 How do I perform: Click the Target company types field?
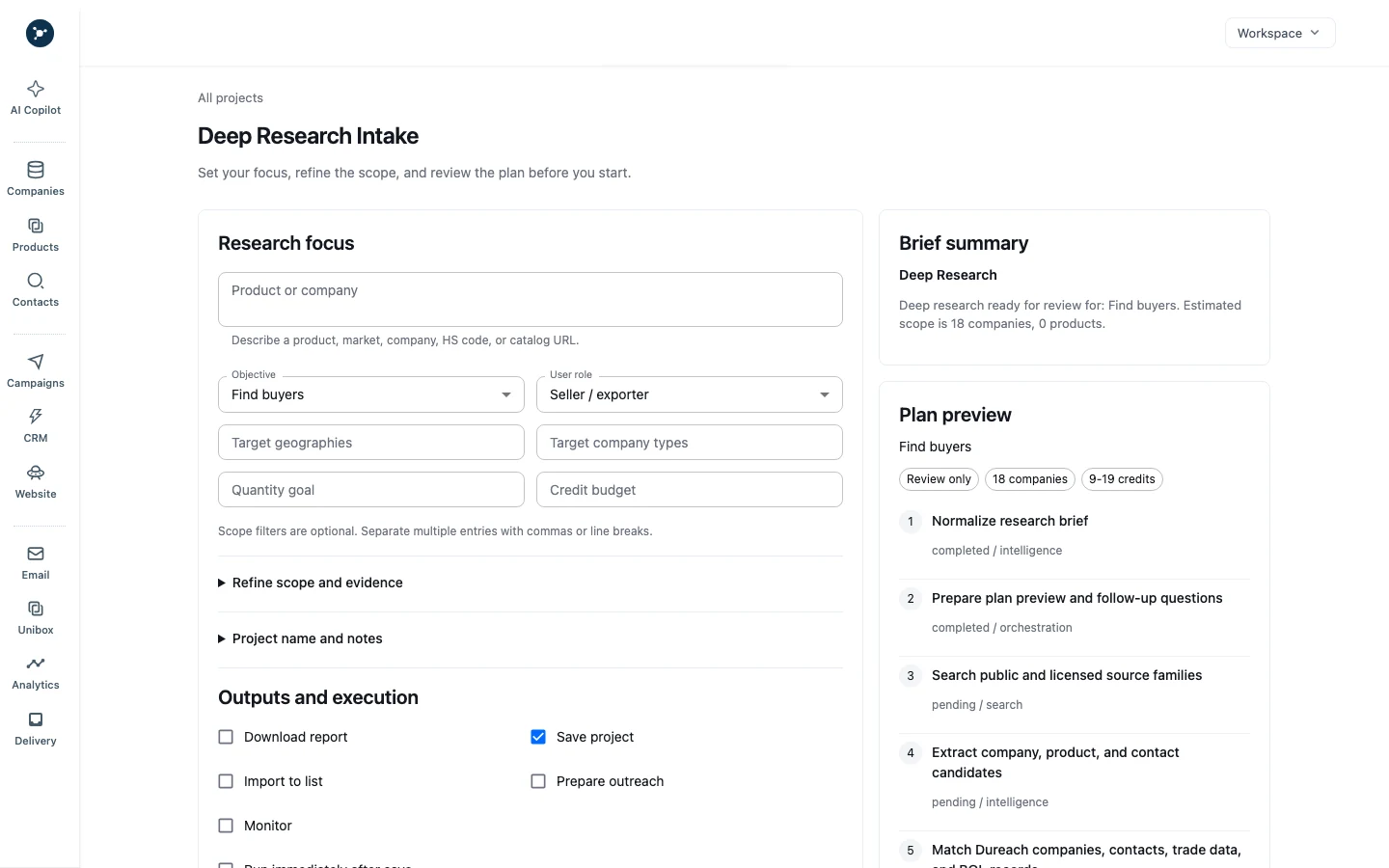coord(690,443)
